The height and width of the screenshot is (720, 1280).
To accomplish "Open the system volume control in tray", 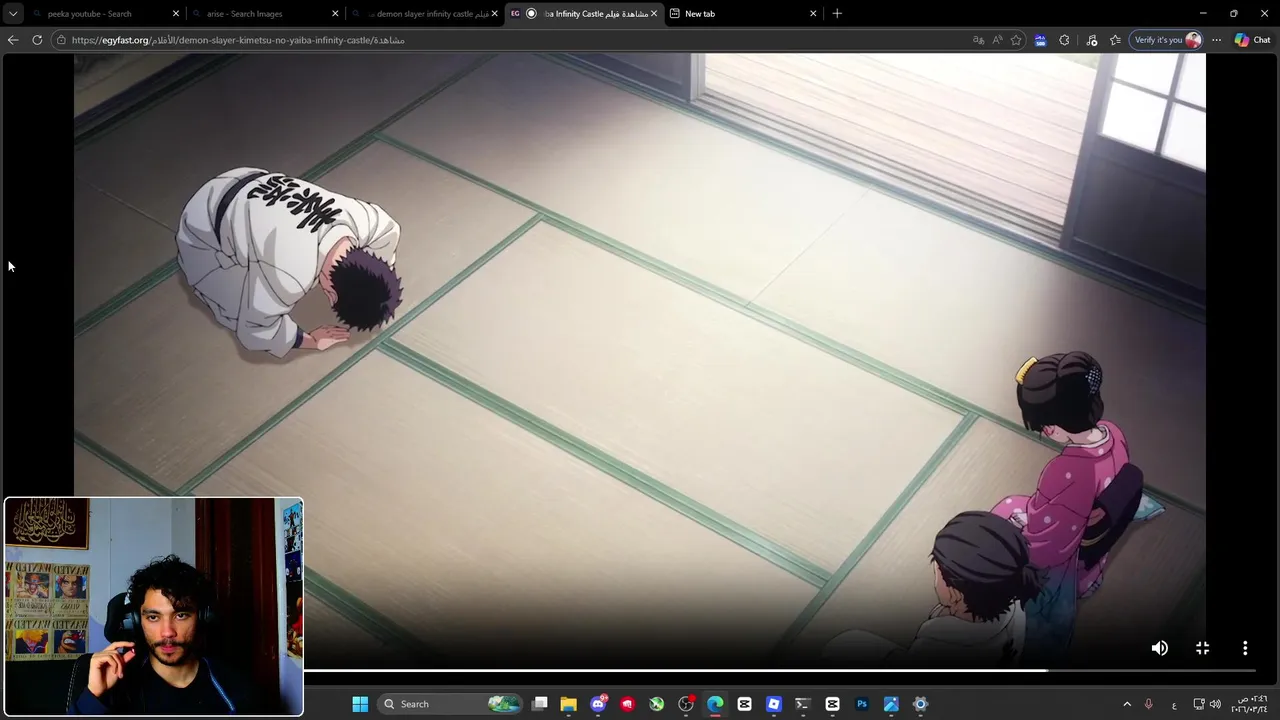I will pyautogui.click(x=1215, y=704).
